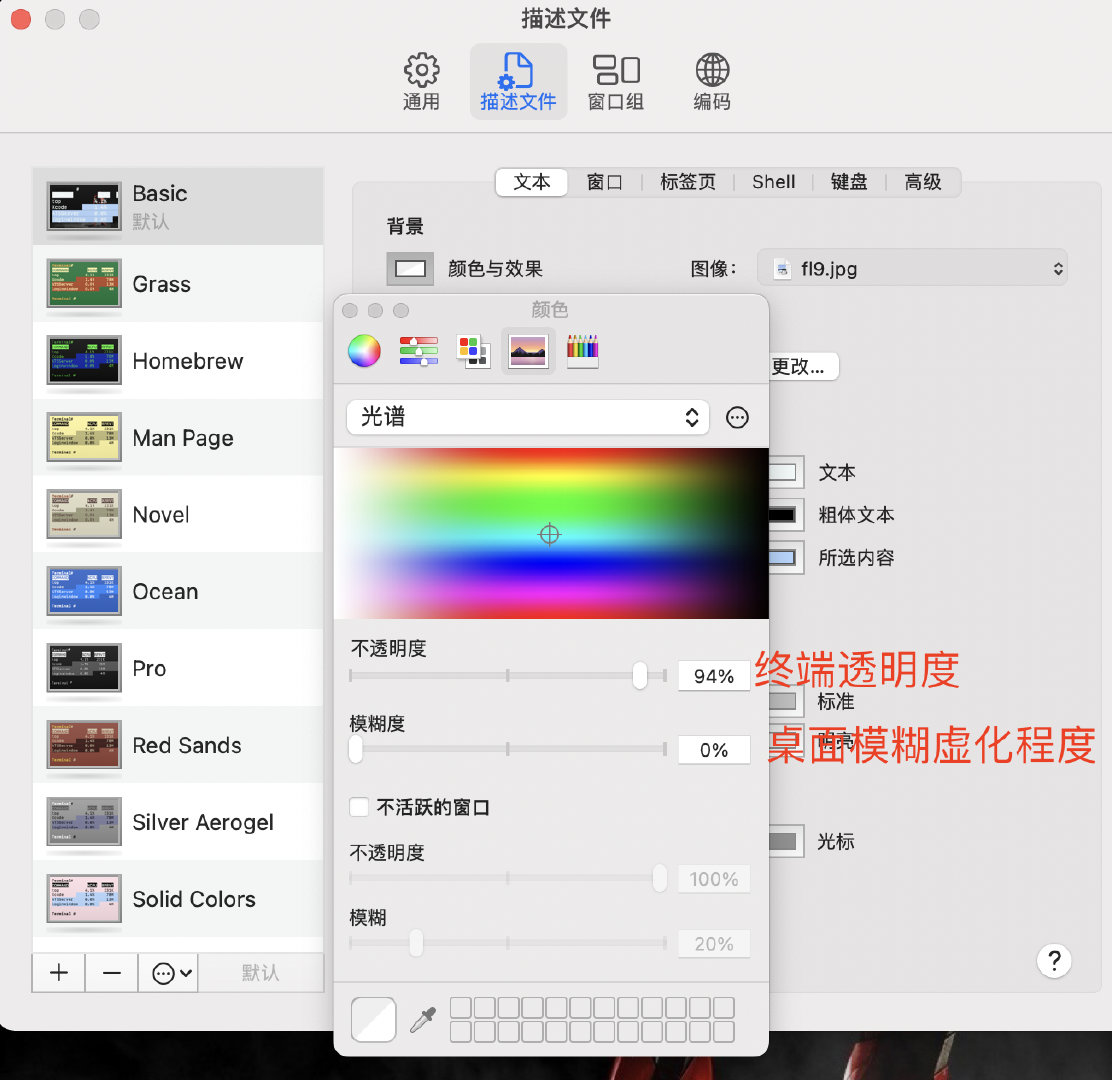Select the image palettes mode
The width and height of the screenshot is (1112, 1080).
point(527,351)
